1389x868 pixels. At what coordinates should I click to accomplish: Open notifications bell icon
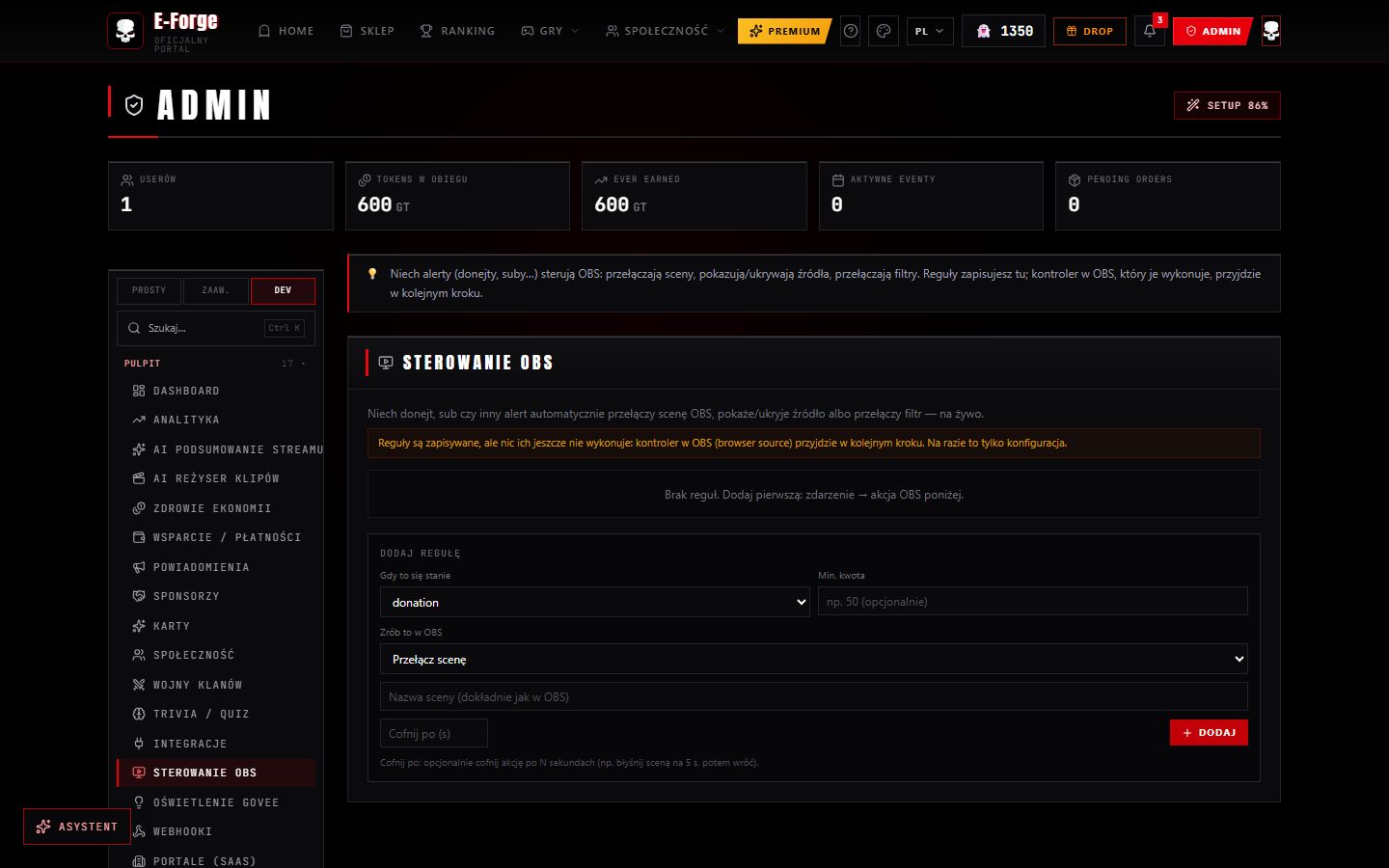pos(1149,31)
